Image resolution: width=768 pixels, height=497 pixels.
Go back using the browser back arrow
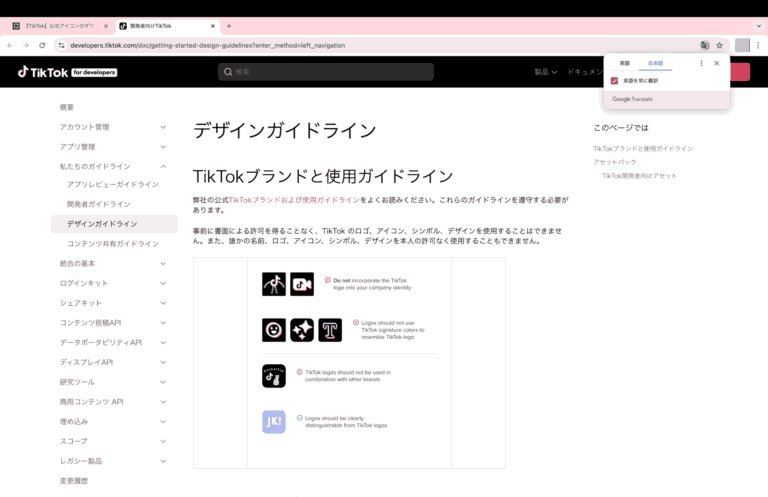pos(11,45)
